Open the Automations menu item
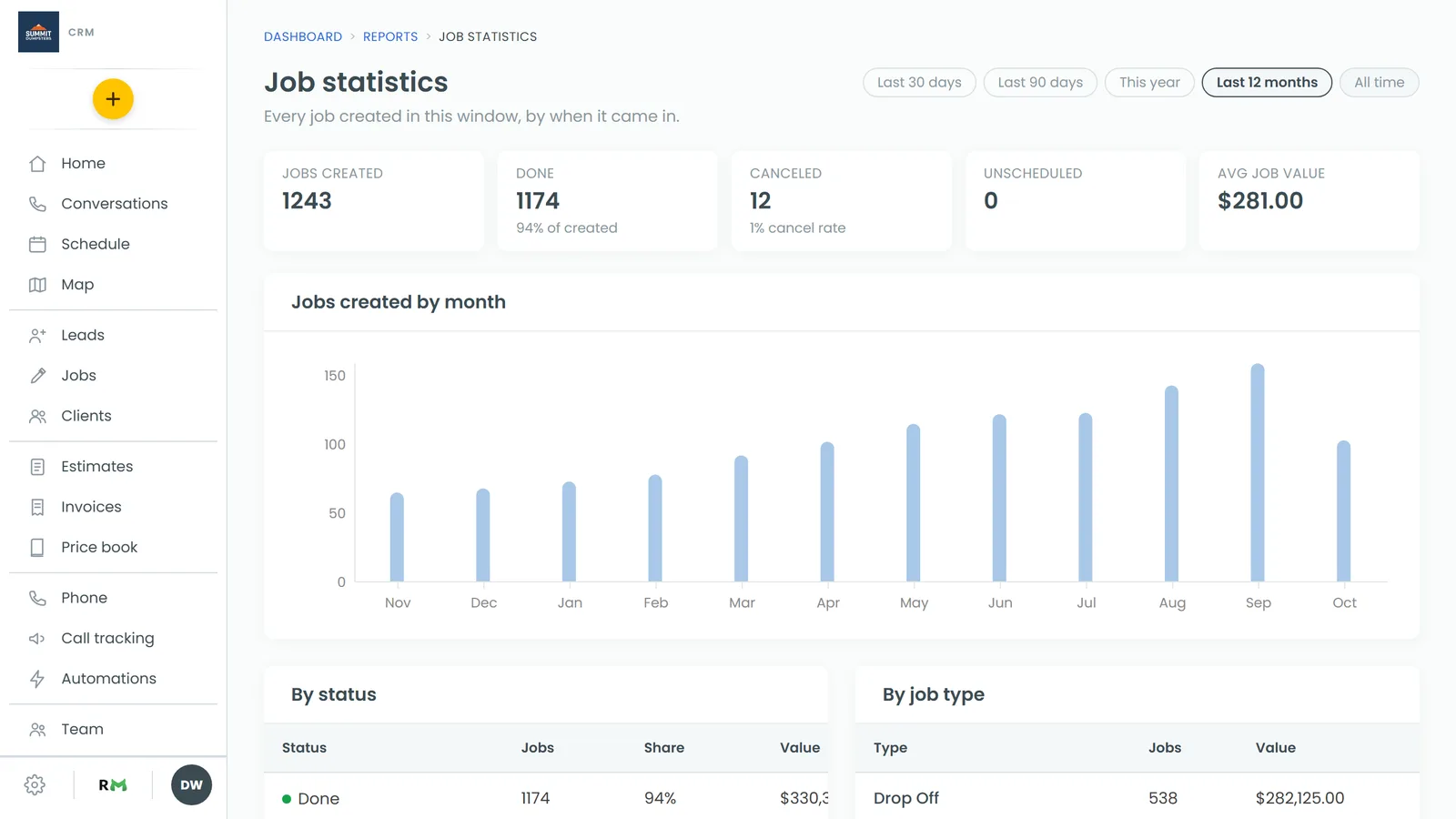 109,679
